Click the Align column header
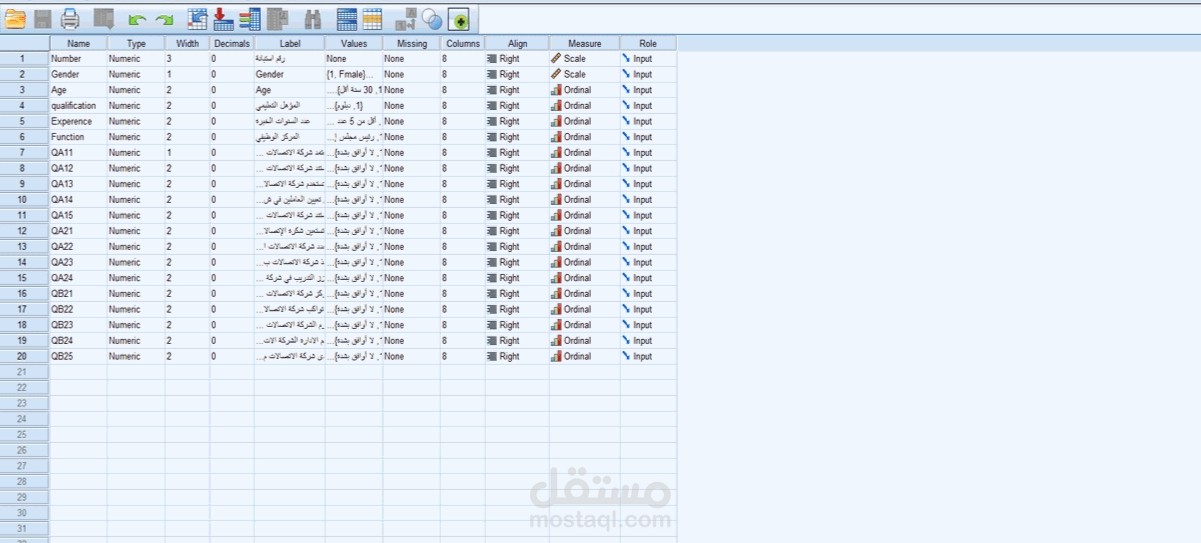 tap(517, 43)
